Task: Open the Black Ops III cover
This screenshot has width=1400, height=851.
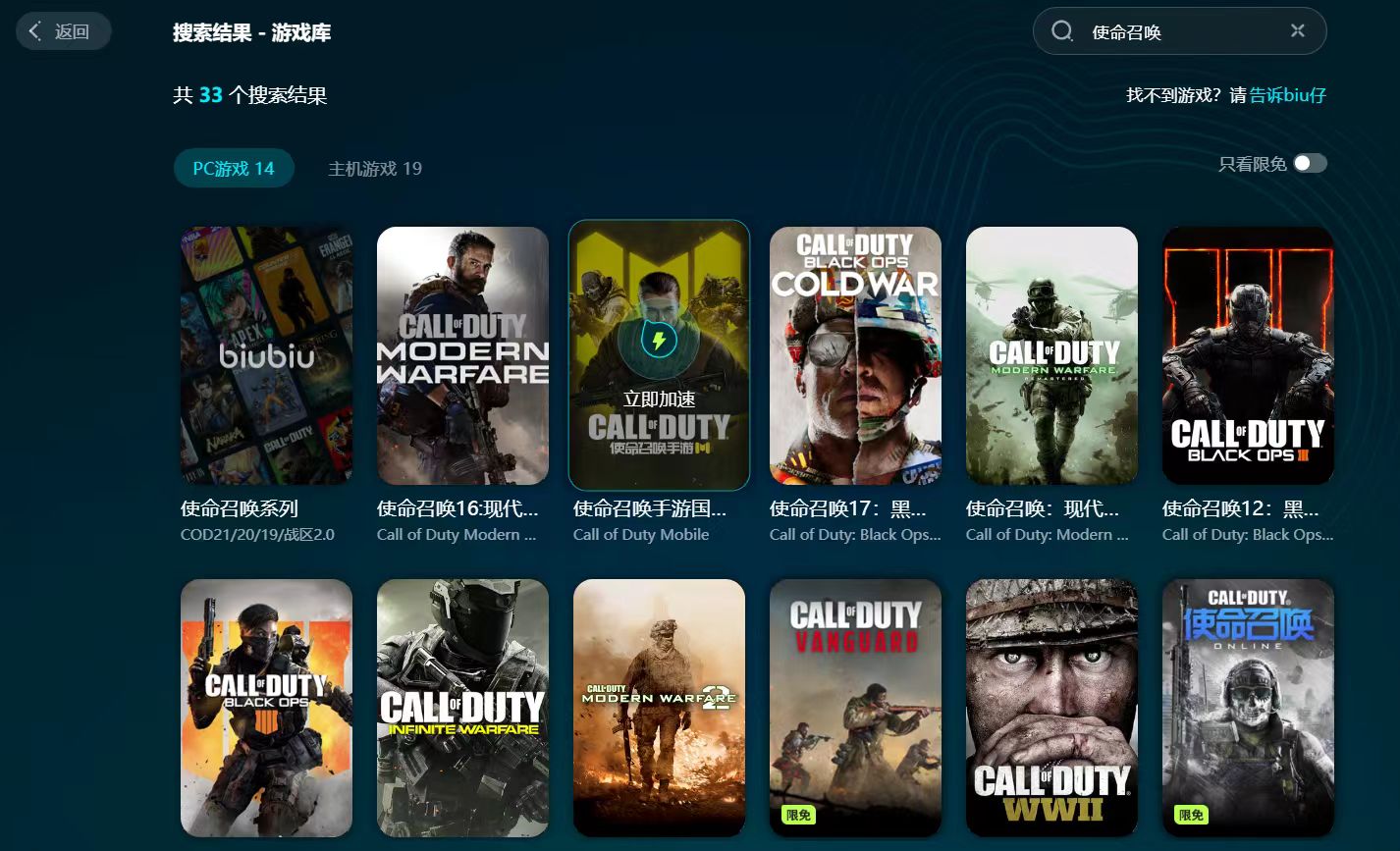Action: coord(1248,355)
